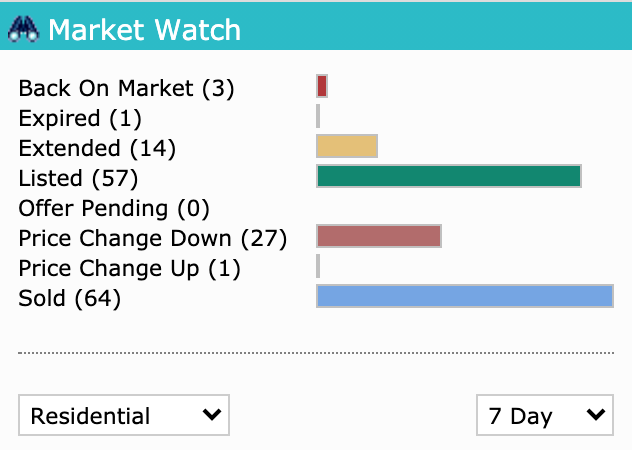Image resolution: width=632 pixels, height=450 pixels.
Task: Select the Listed (57) link
Action: click(x=78, y=178)
